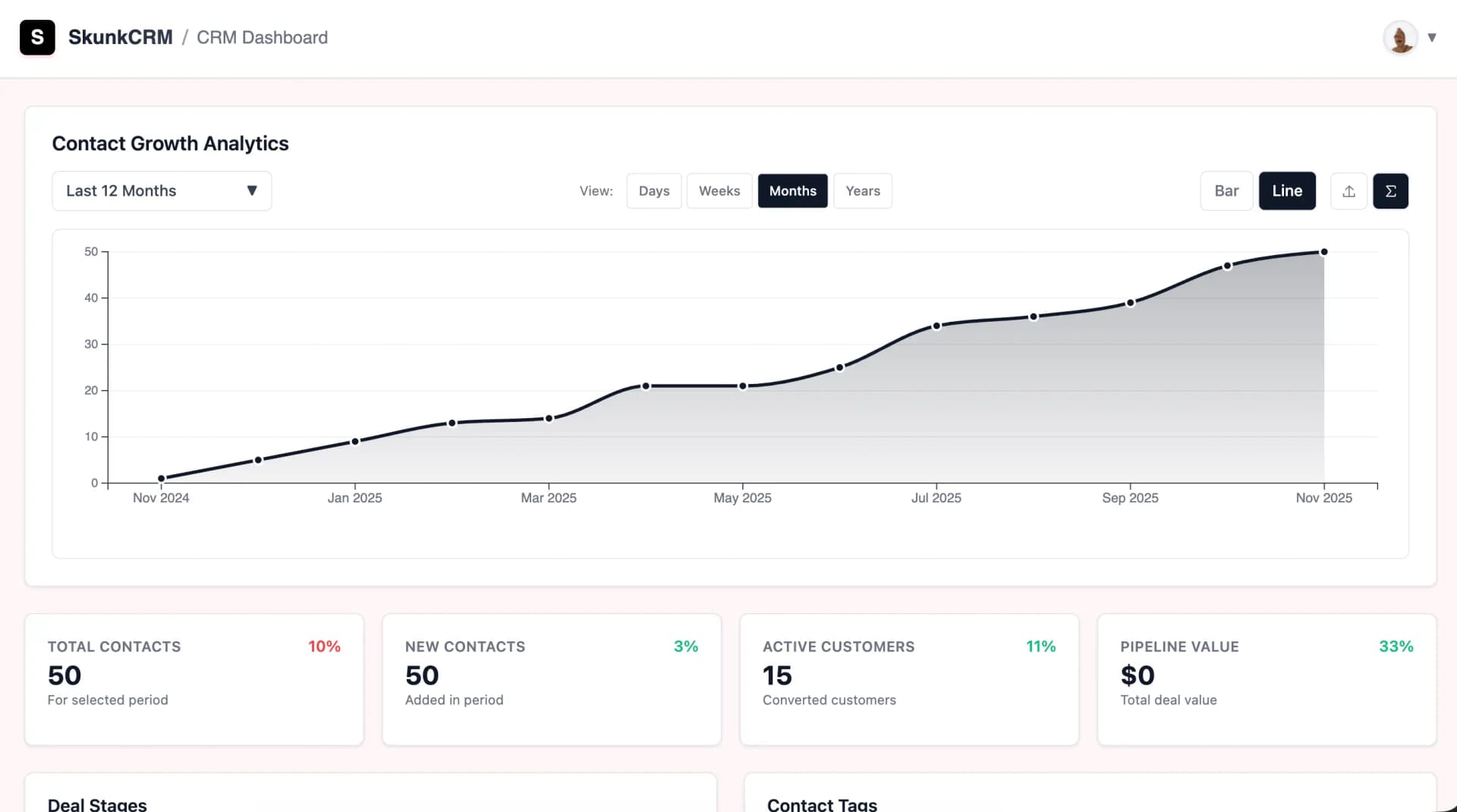The image size is (1457, 812).
Task: Switch view to Days
Action: click(653, 190)
